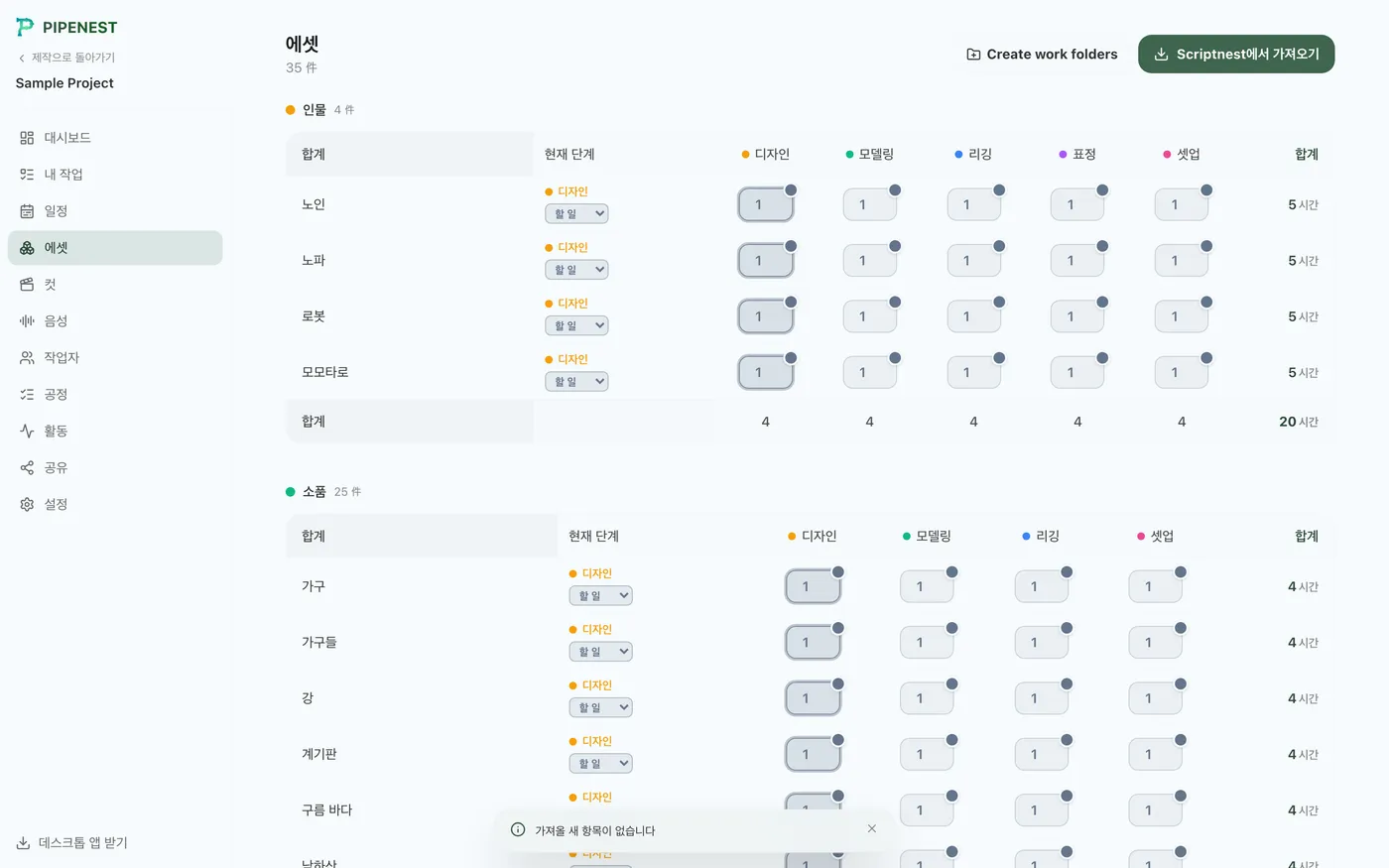Go to 내 작업 in sidebar
The width and height of the screenshot is (1389, 868).
[115, 175]
